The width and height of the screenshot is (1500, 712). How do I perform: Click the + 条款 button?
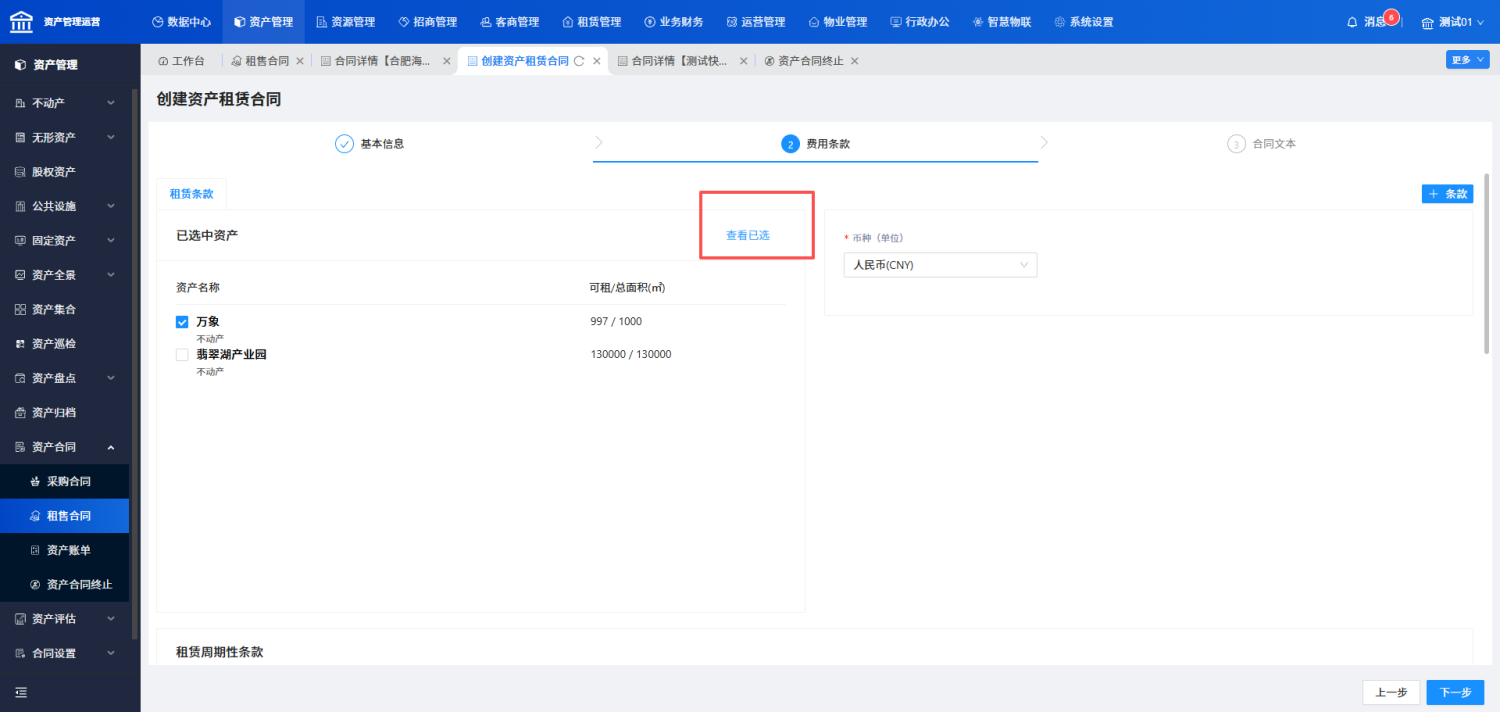click(x=1447, y=194)
